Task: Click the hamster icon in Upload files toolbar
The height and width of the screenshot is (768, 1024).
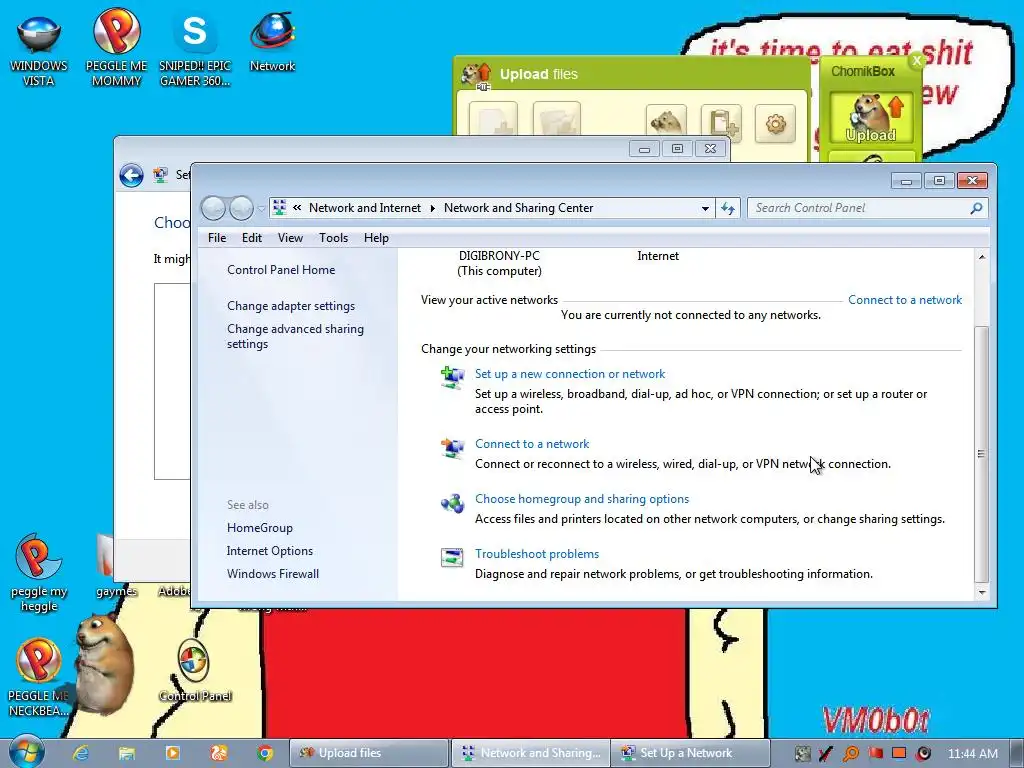Action: (x=666, y=122)
